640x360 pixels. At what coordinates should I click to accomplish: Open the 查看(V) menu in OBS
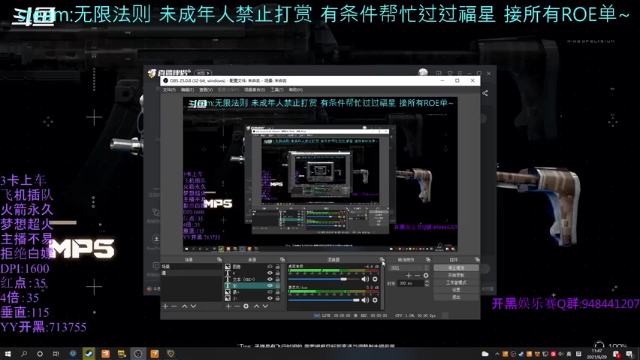click(206, 90)
